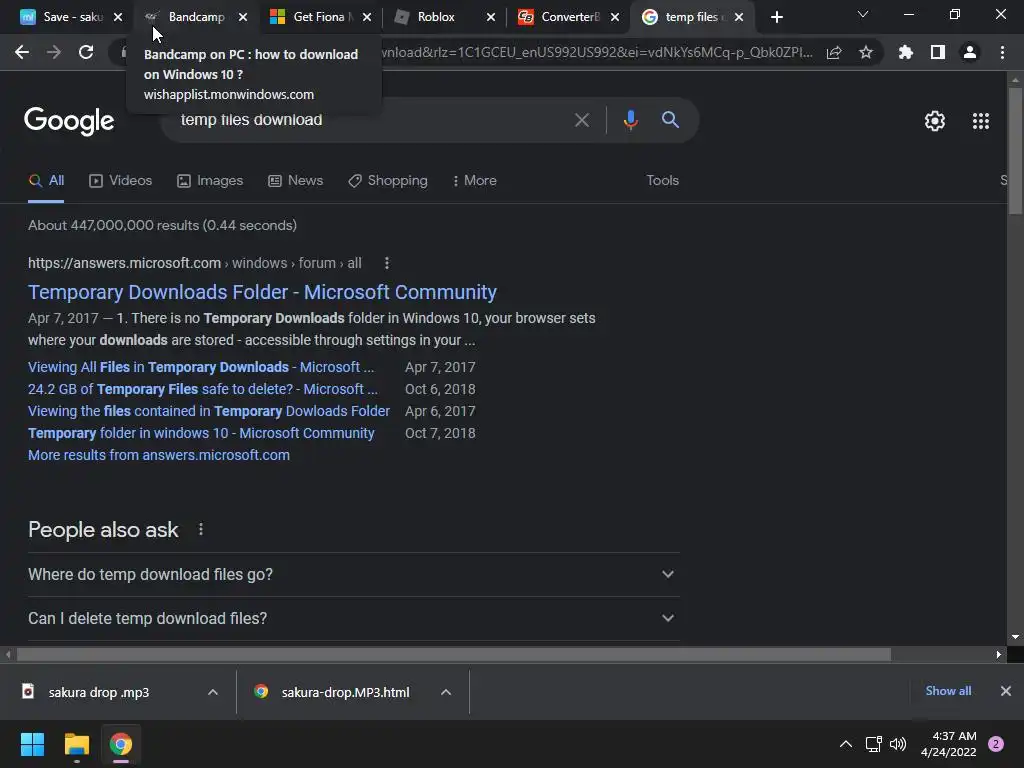Open the Google apps grid
Image resolution: width=1024 pixels, height=768 pixels.
(981, 121)
